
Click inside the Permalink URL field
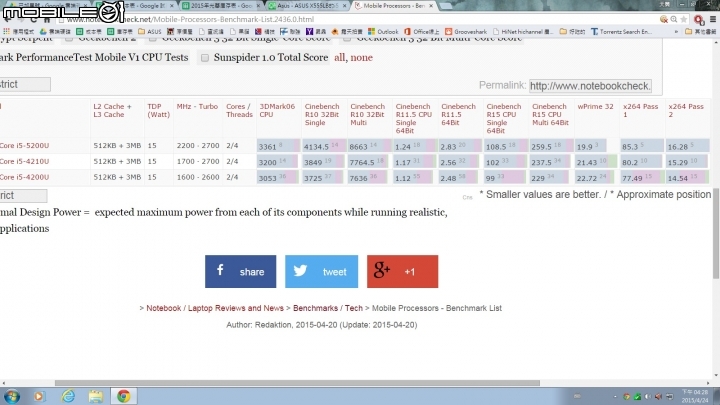tap(590, 86)
